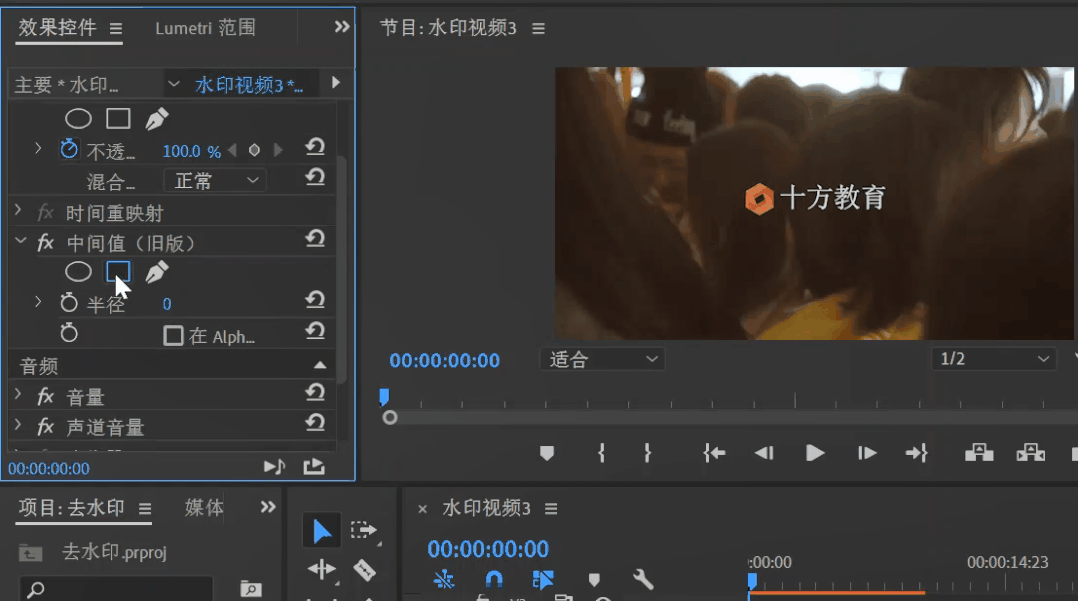This screenshot has width=1078, height=601.
Task: Go to next opacity keyframe
Action: tap(278, 150)
